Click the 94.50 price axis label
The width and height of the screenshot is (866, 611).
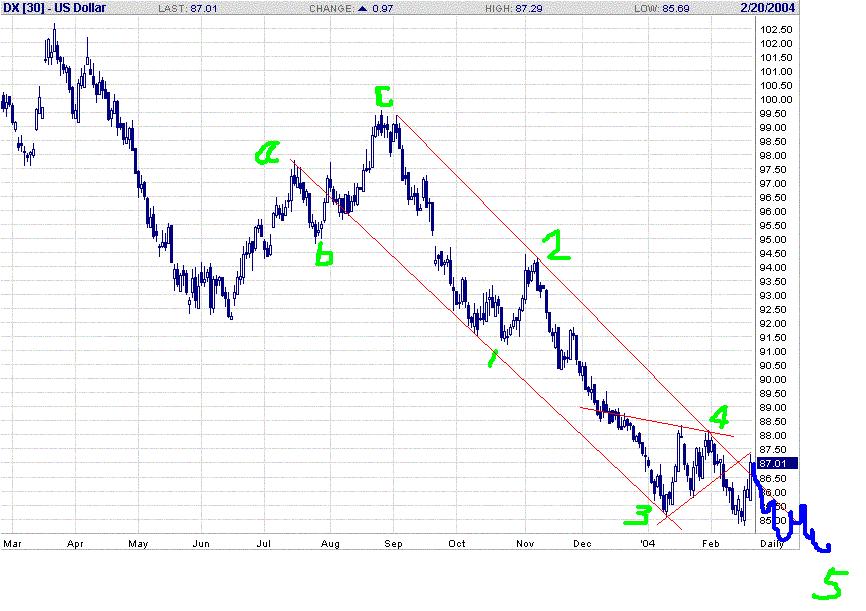[773, 253]
